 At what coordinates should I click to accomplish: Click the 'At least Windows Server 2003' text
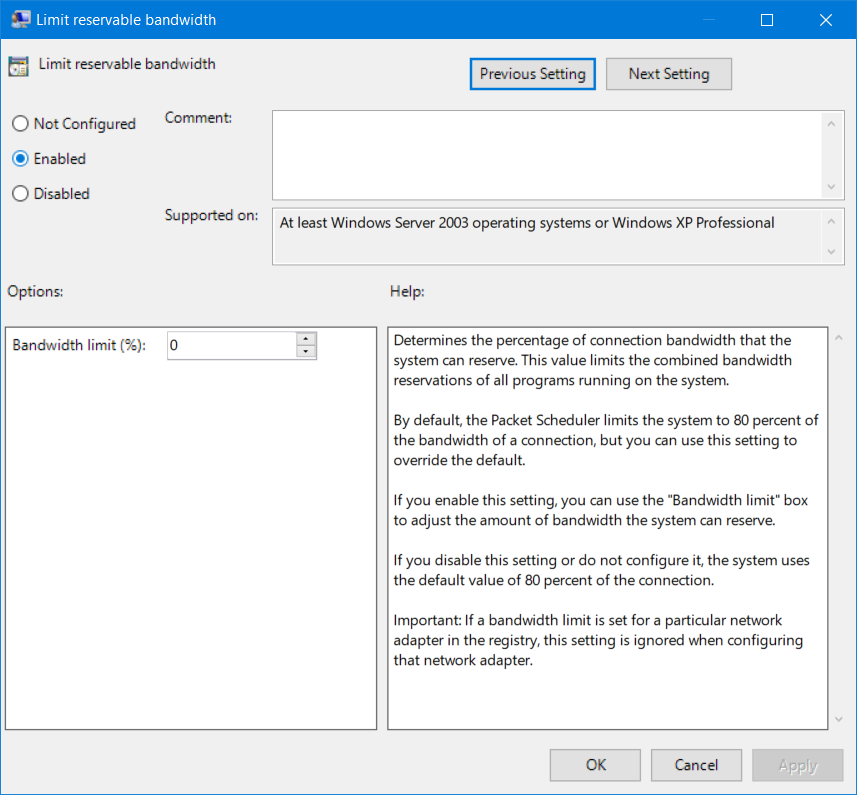pyautogui.click(x=527, y=223)
